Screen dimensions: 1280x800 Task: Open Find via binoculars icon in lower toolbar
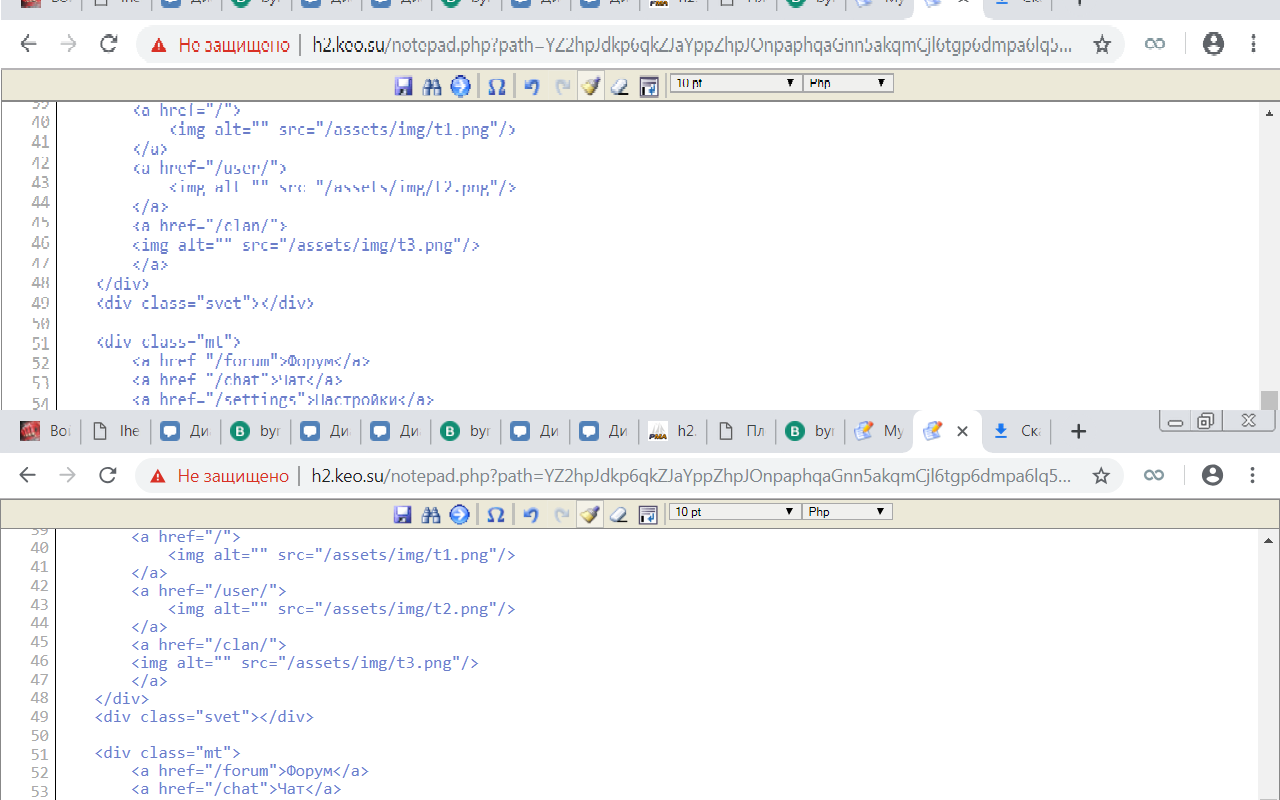pyautogui.click(x=431, y=514)
